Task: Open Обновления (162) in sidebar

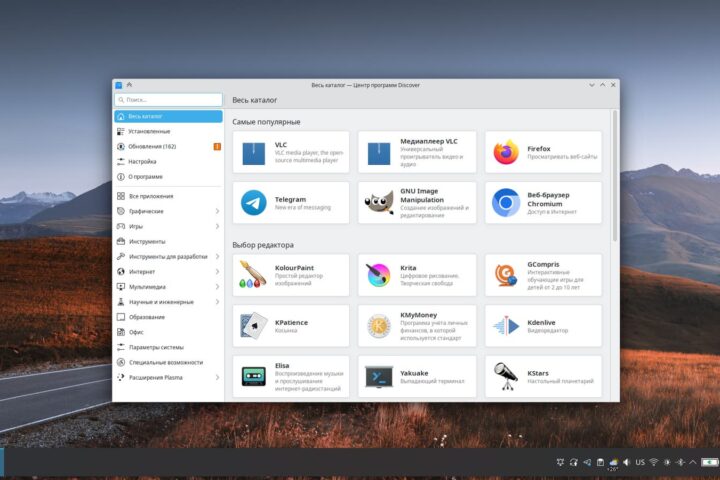Action: [x=168, y=147]
